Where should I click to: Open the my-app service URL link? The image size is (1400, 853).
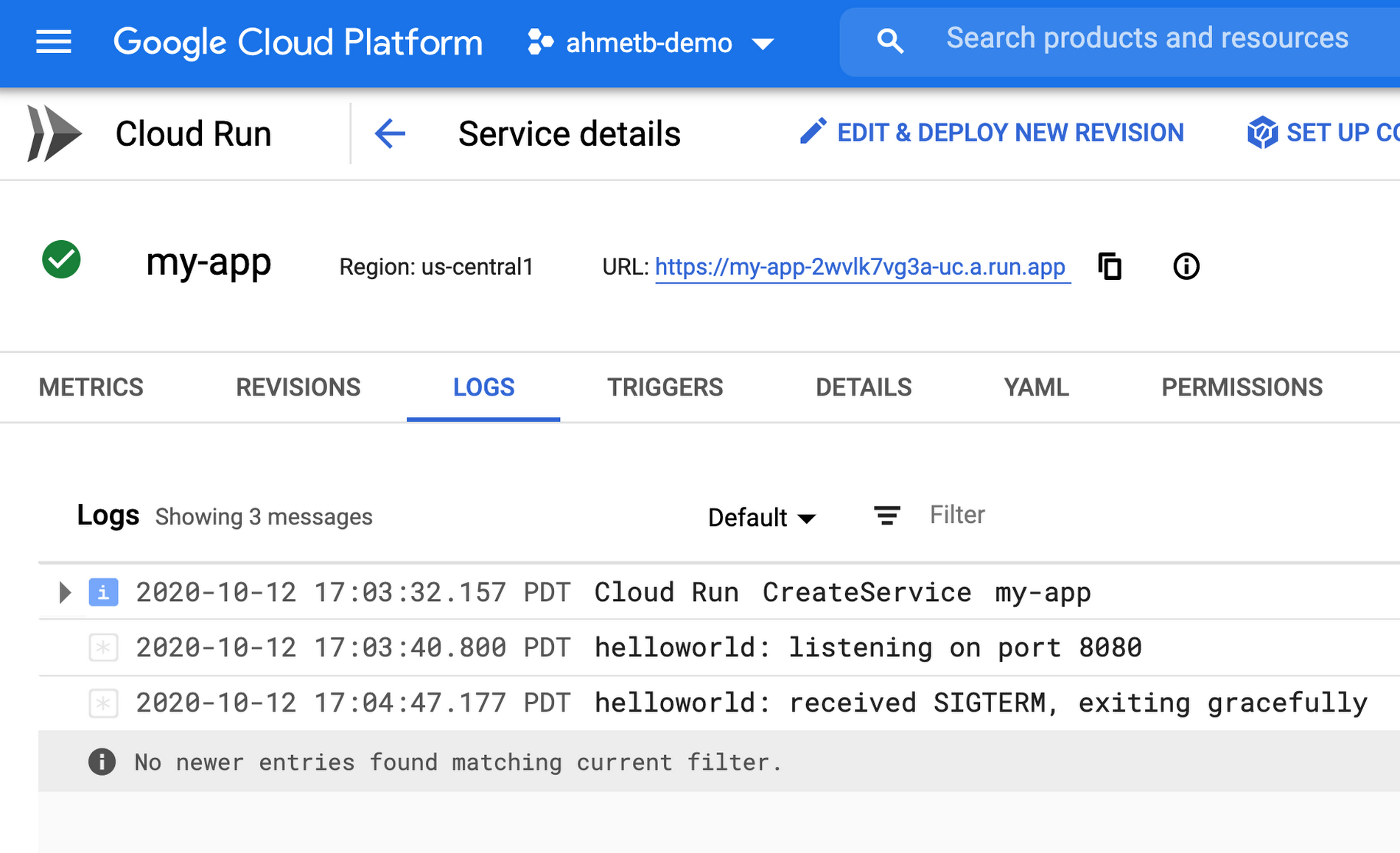pyautogui.click(x=860, y=267)
